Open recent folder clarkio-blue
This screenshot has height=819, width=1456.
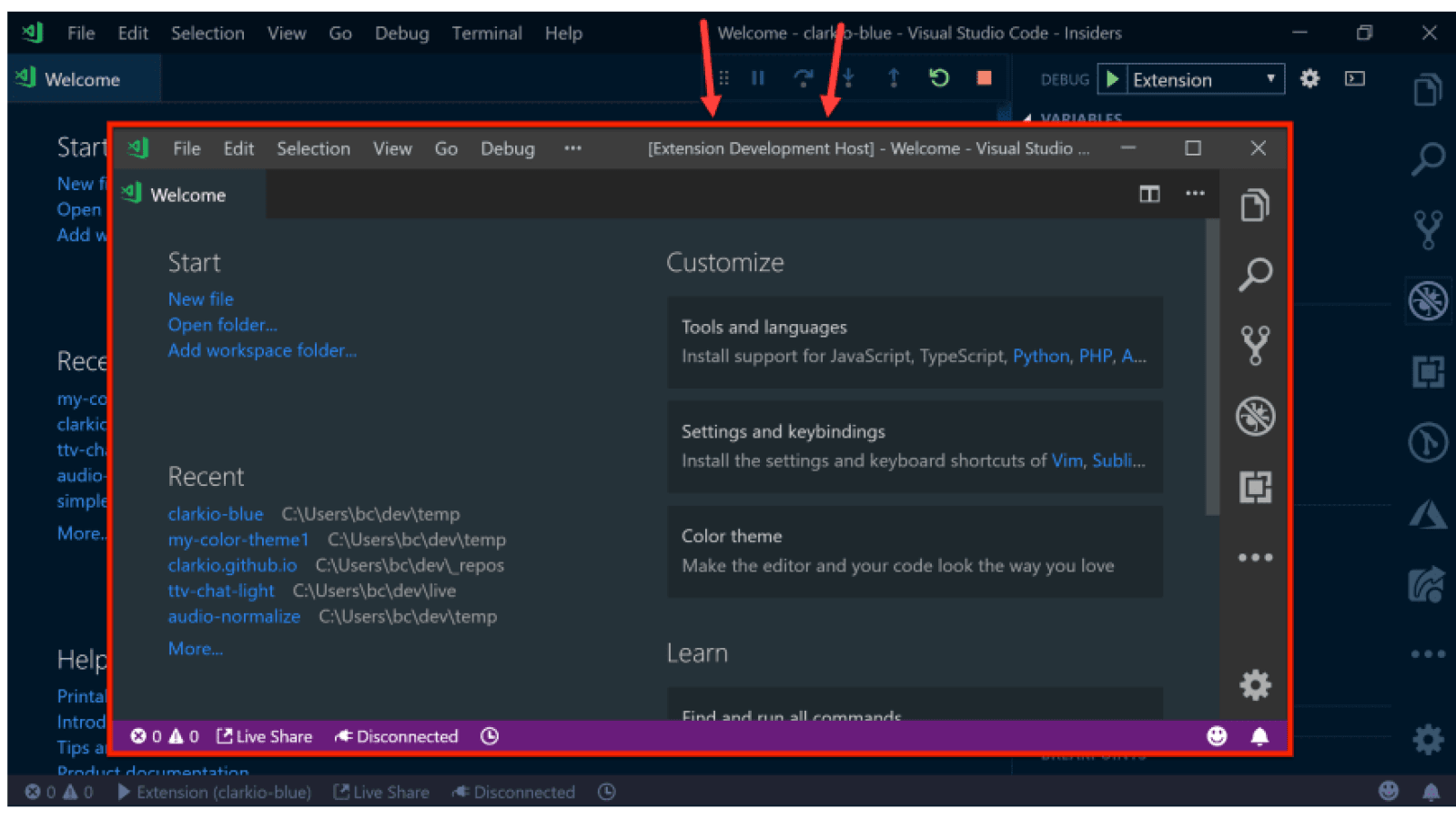[x=215, y=513]
